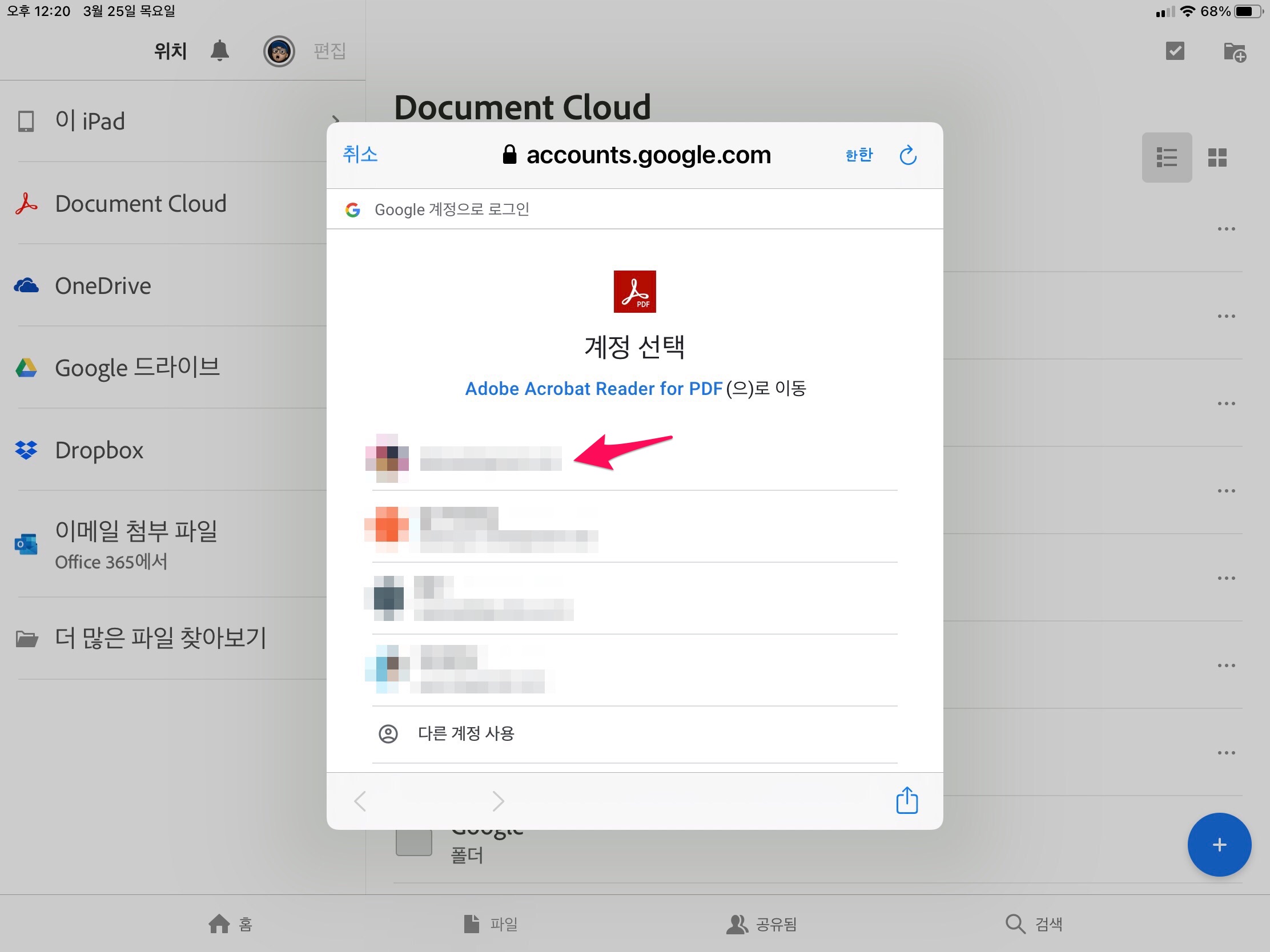Enable multi-select checkmark mode
The height and width of the screenshot is (952, 1270).
[x=1175, y=51]
